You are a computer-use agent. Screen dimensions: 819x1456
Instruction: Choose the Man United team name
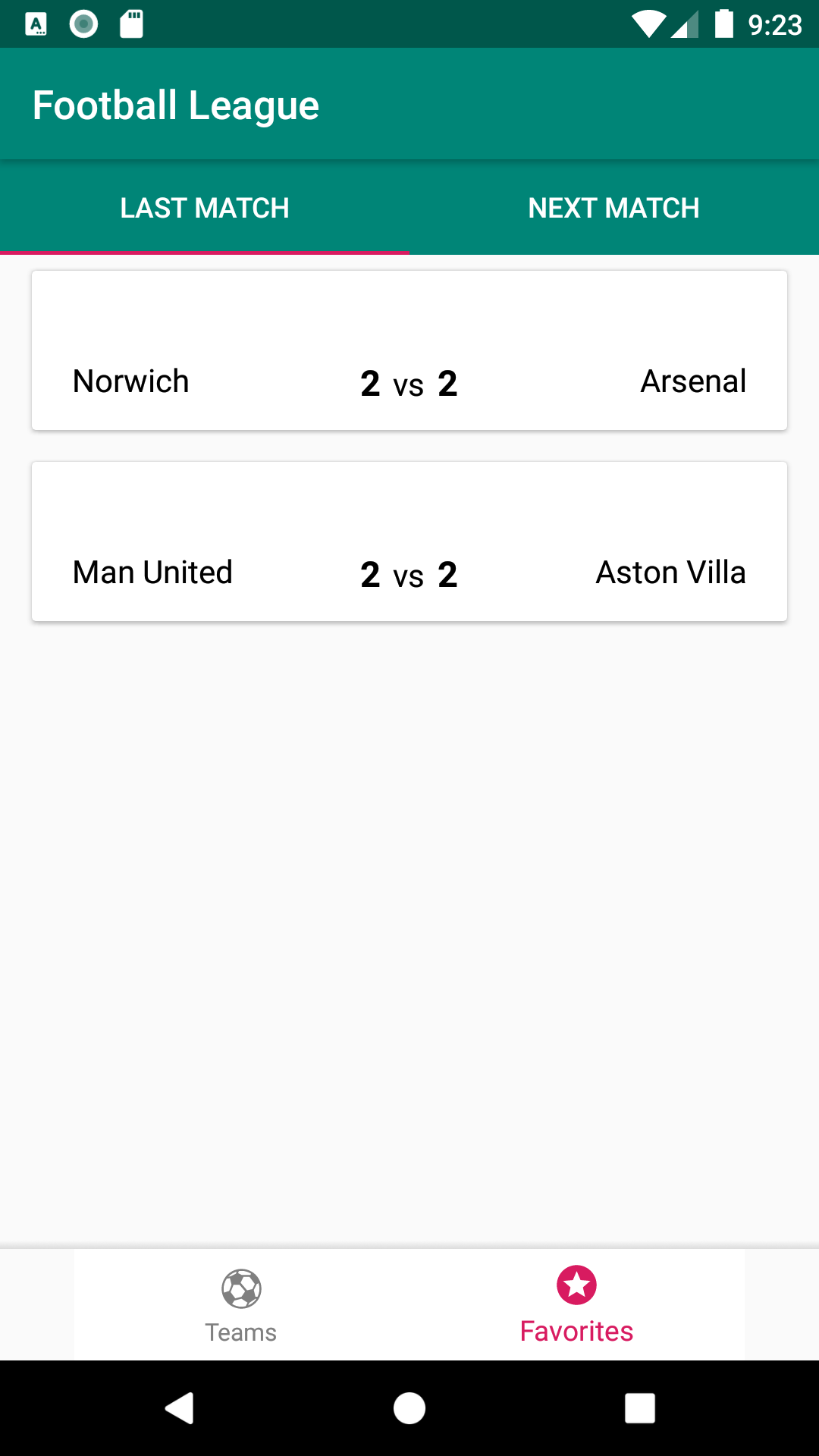[152, 573]
